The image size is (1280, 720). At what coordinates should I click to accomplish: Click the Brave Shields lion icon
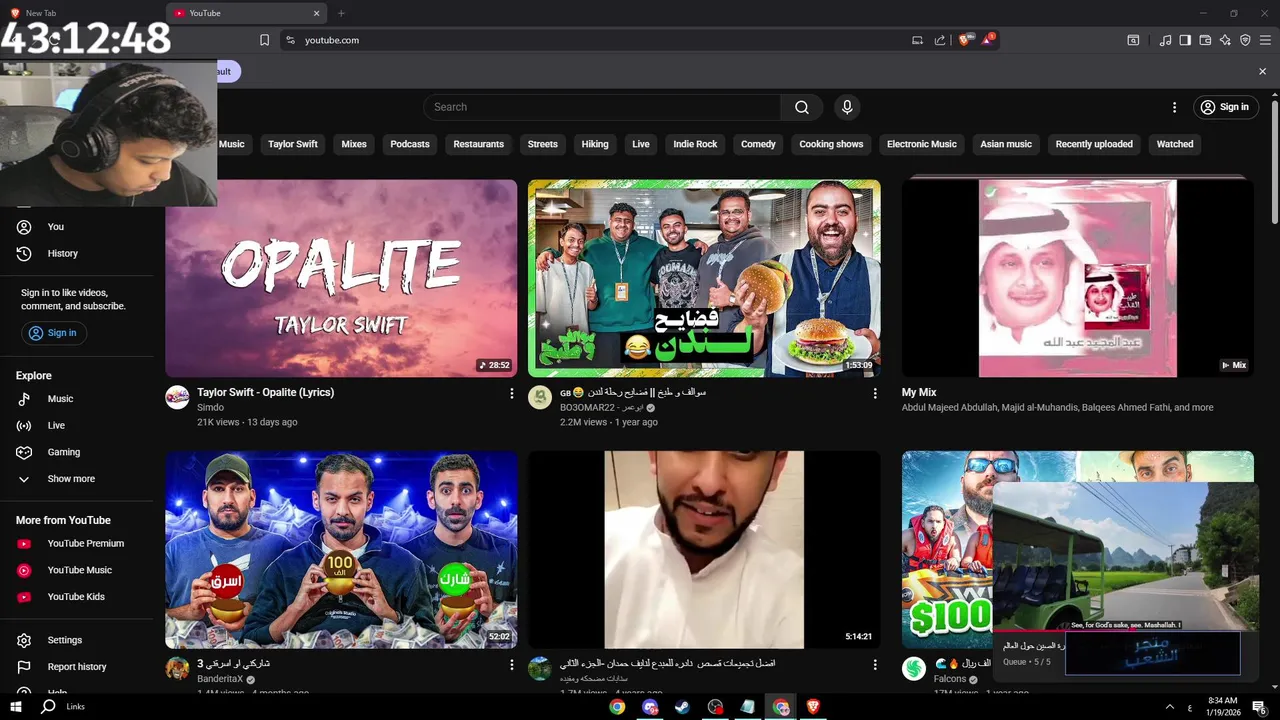[x=965, y=40]
